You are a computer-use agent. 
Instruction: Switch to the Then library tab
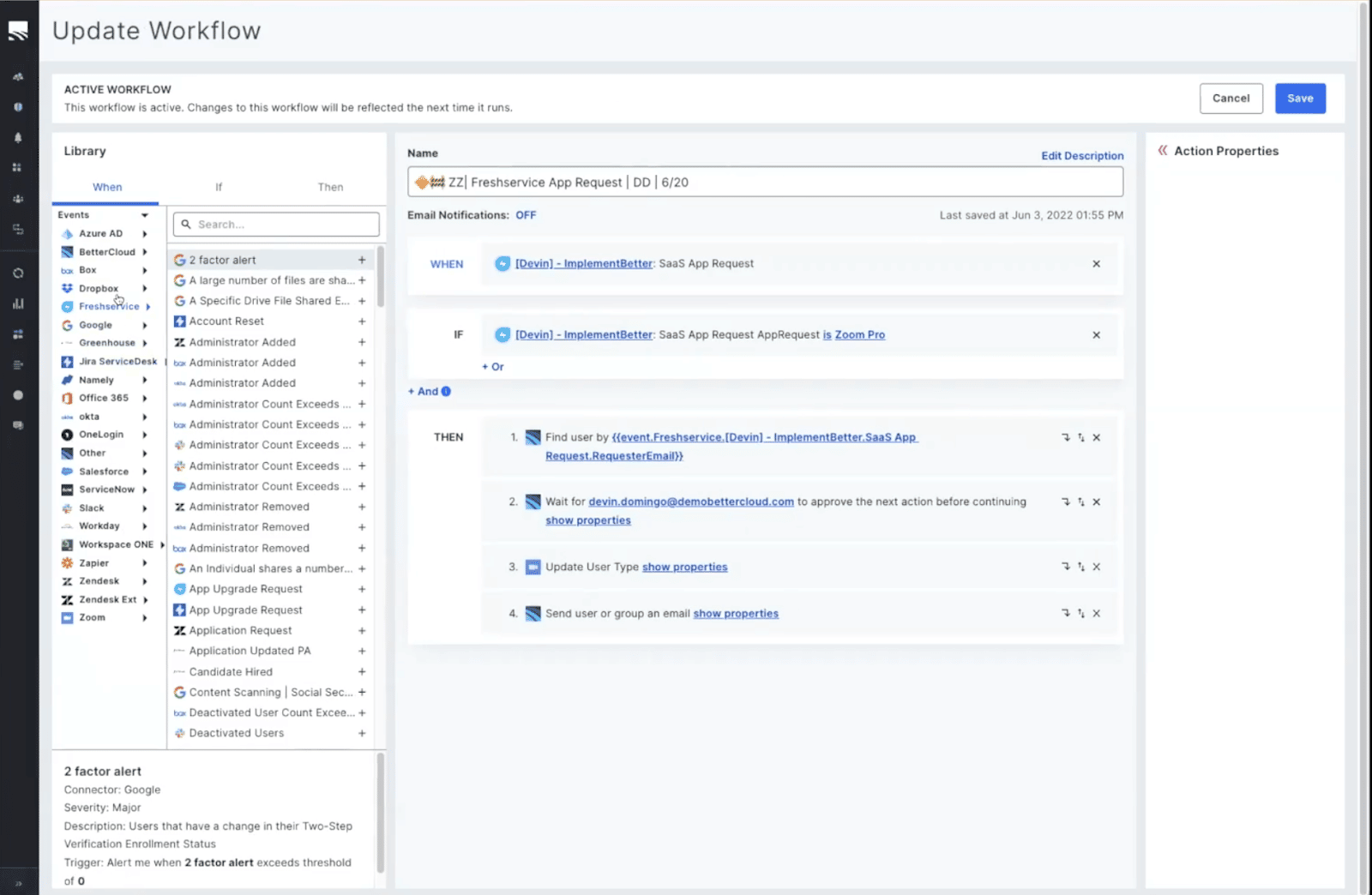click(x=330, y=187)
